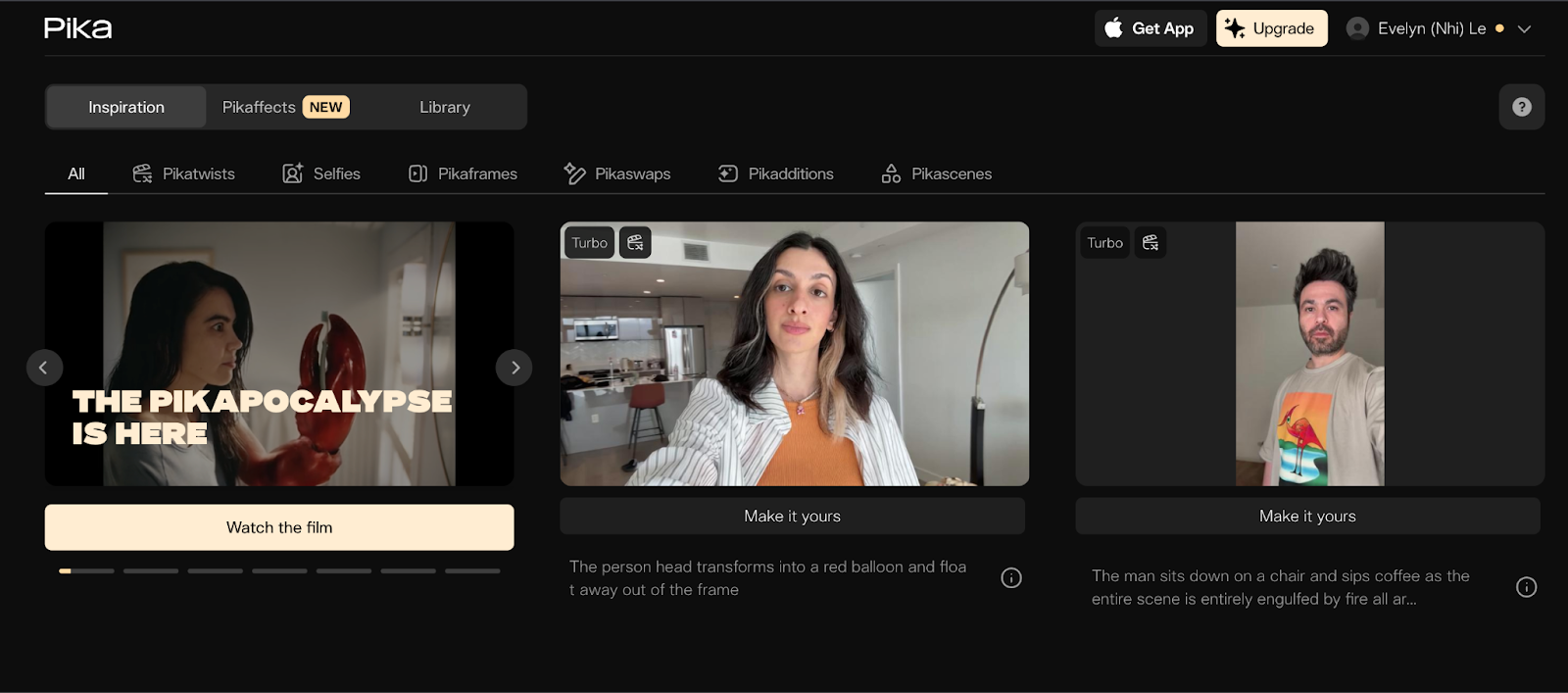Image resolution: width=1568 pixels, height=693 pixels.
Task: Select the Pikascenes filter
Action: 937,173
